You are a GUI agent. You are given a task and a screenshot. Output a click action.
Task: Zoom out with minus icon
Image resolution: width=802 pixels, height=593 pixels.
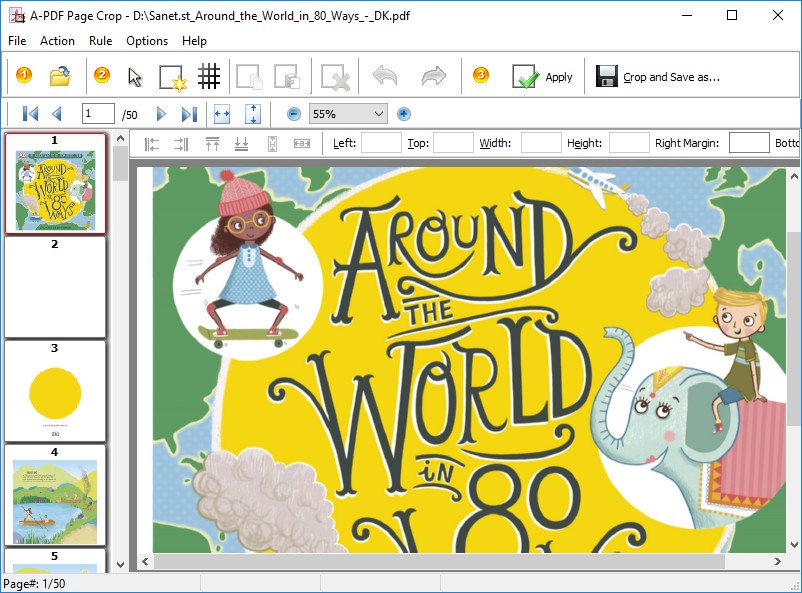coord(294,114)
